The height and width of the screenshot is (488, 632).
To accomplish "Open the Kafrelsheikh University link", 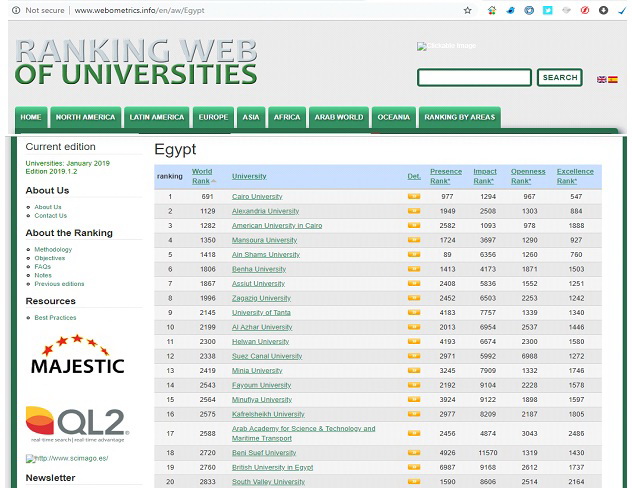I will (268, 414).
